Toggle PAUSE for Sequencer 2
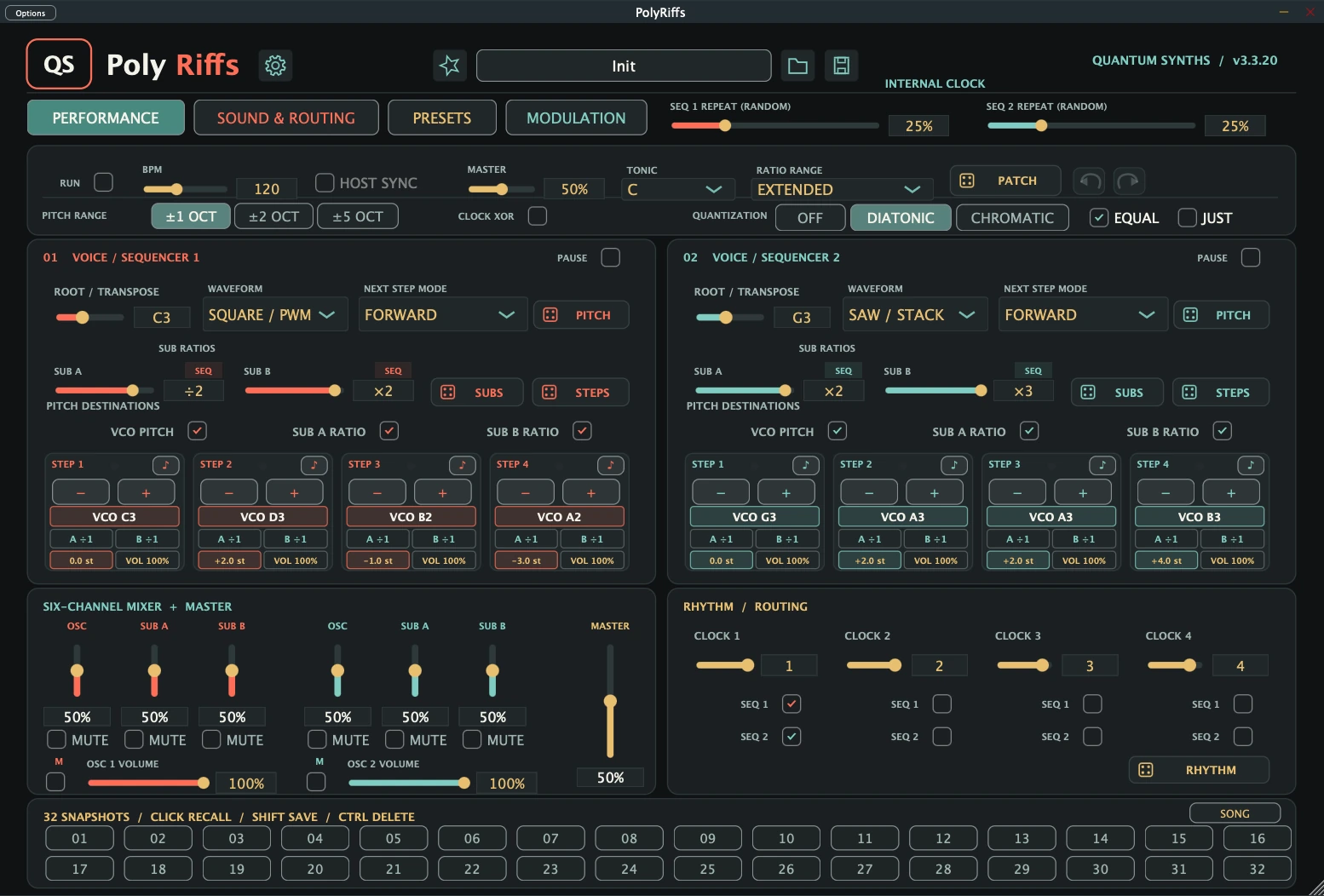The width and height of the screenshot is (1324, 896). pos(1251,257)
